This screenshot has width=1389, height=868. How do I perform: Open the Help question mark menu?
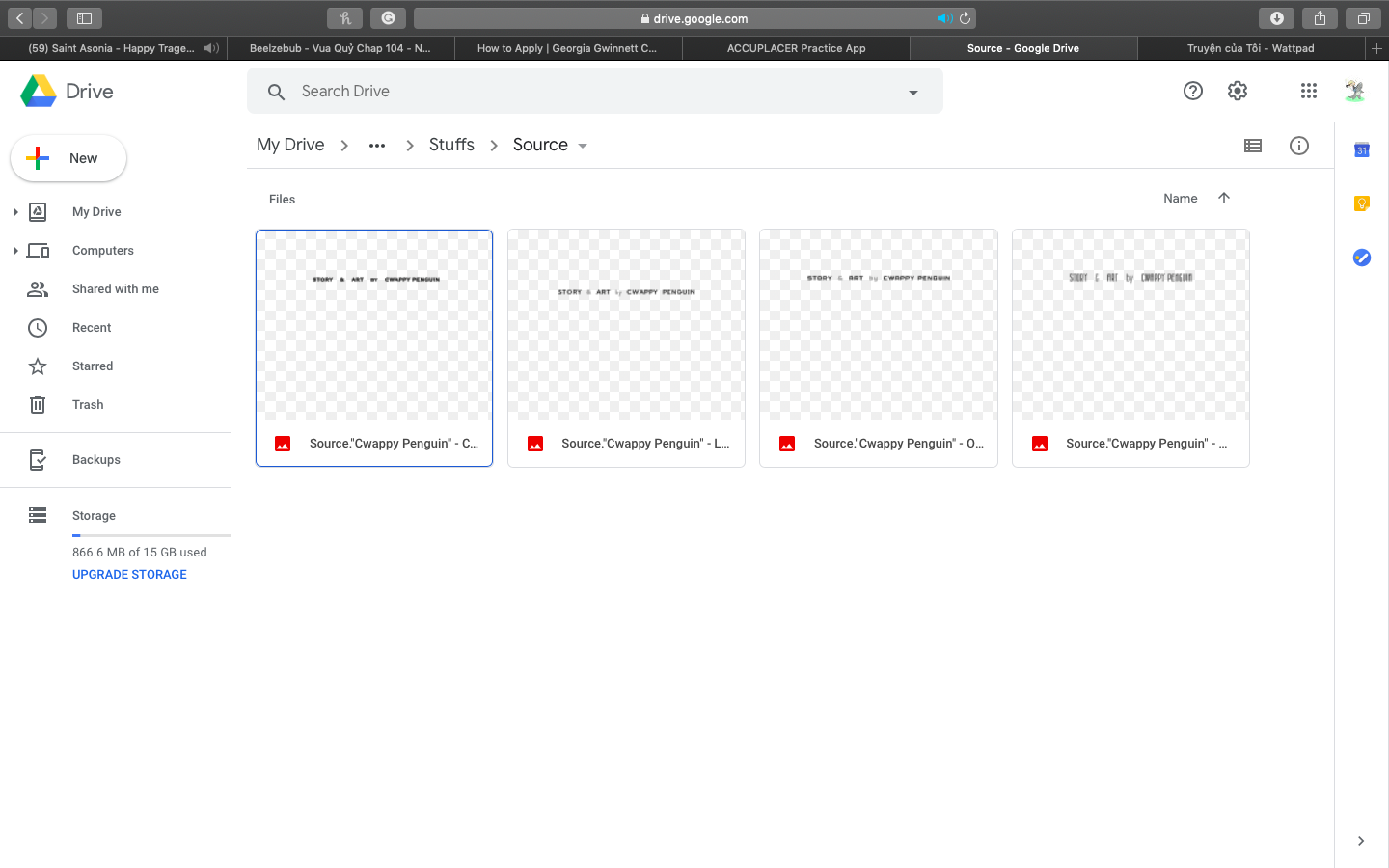pos(1193,91)
